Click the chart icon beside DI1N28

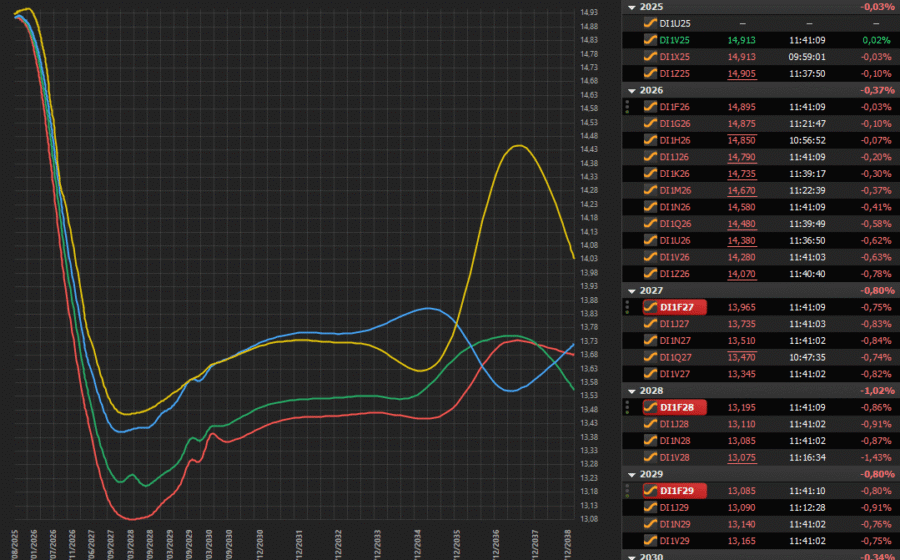tap(650, 441)
